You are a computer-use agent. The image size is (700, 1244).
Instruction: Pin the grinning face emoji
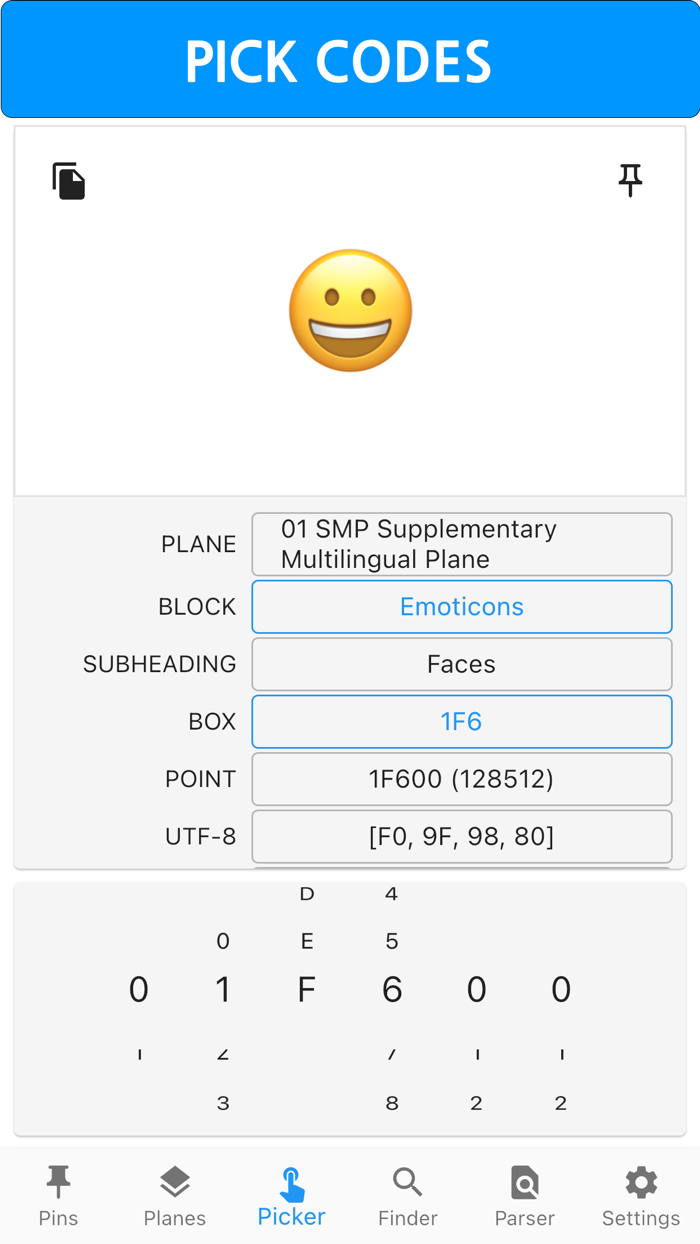pyautogui.click(x=630, y=181)
